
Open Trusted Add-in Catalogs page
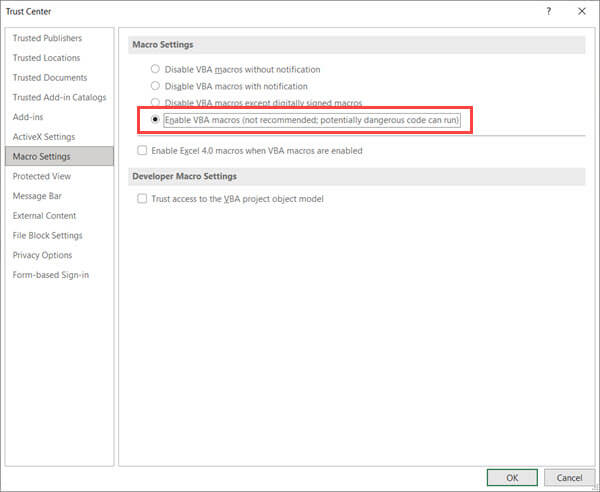point(59,97)
